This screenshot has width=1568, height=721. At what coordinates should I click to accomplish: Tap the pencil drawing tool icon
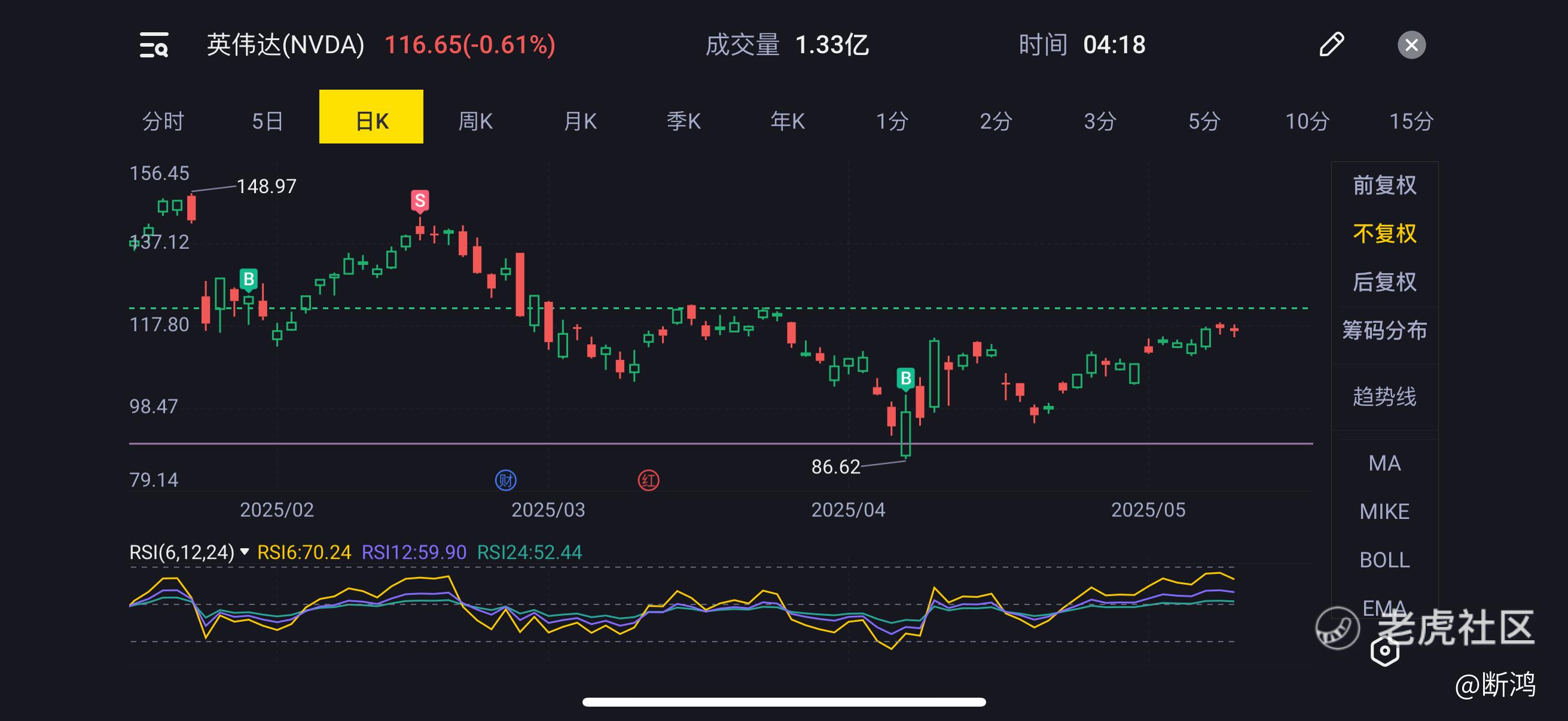pos(1331,44)
